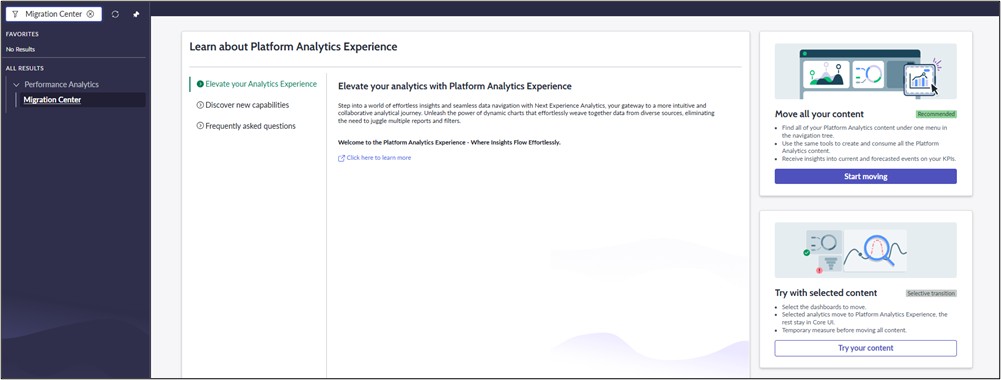Click the Selective transition badge

coord(931,293)
